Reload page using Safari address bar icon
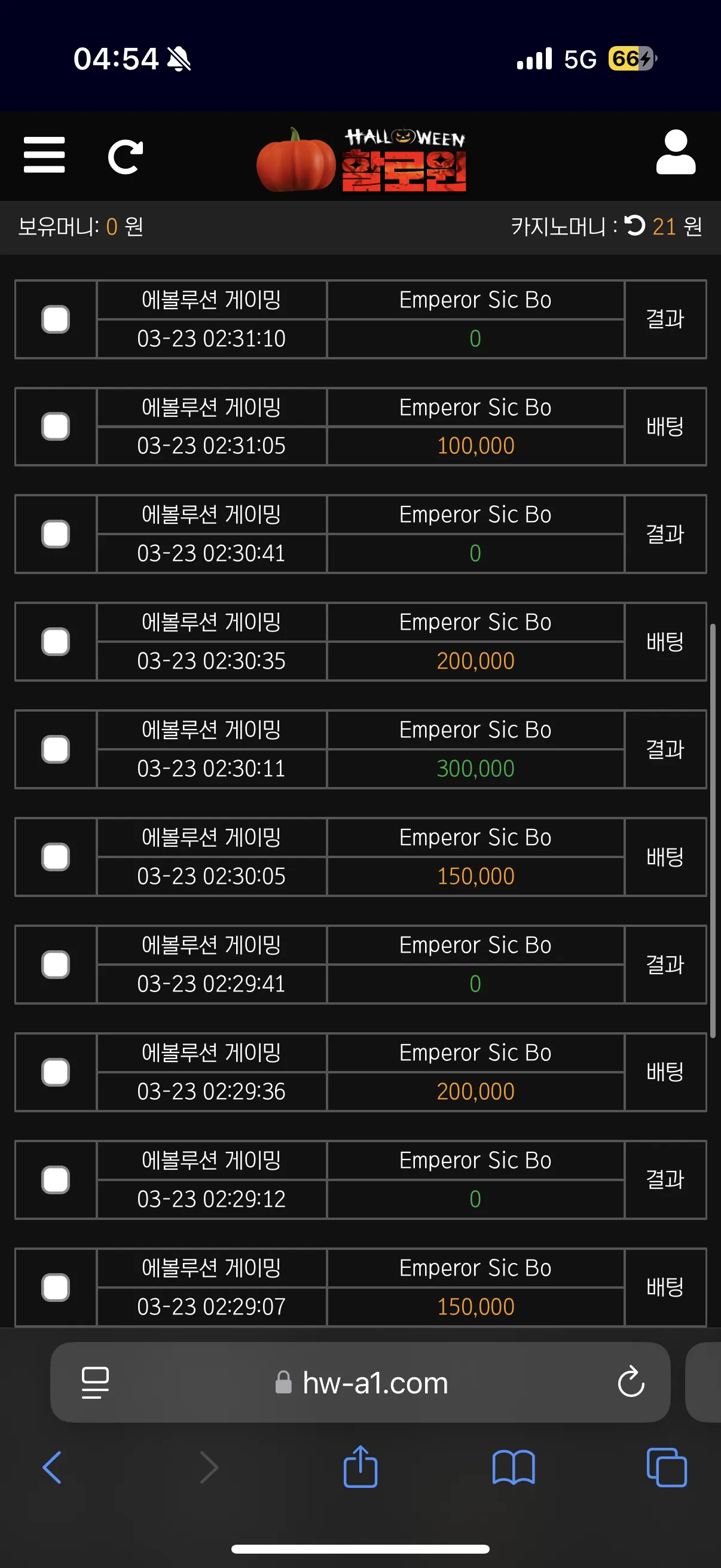Viewport: 721px width, 1568px height. coord(631,1382)
